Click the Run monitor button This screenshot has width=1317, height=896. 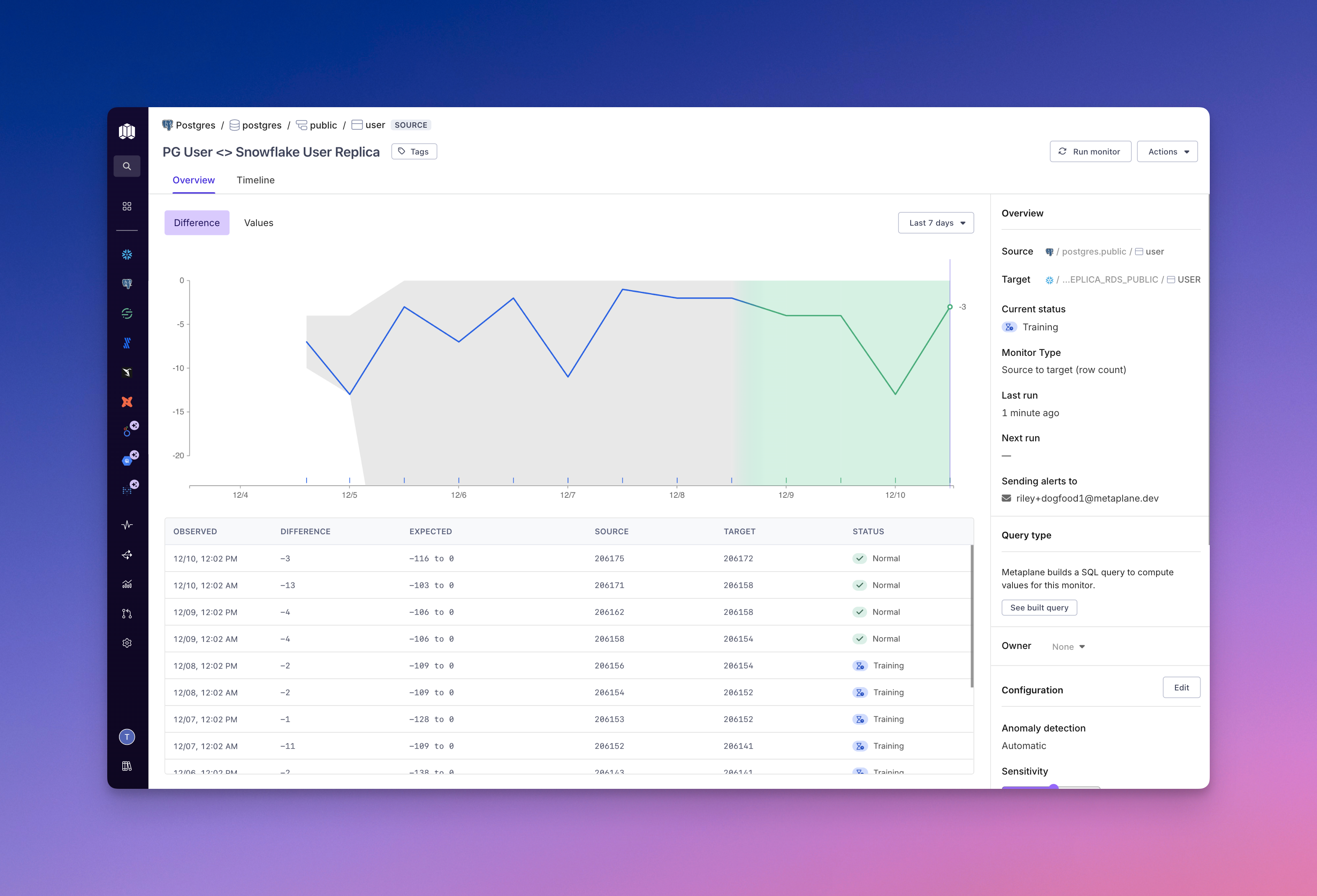pos(1090,152)
